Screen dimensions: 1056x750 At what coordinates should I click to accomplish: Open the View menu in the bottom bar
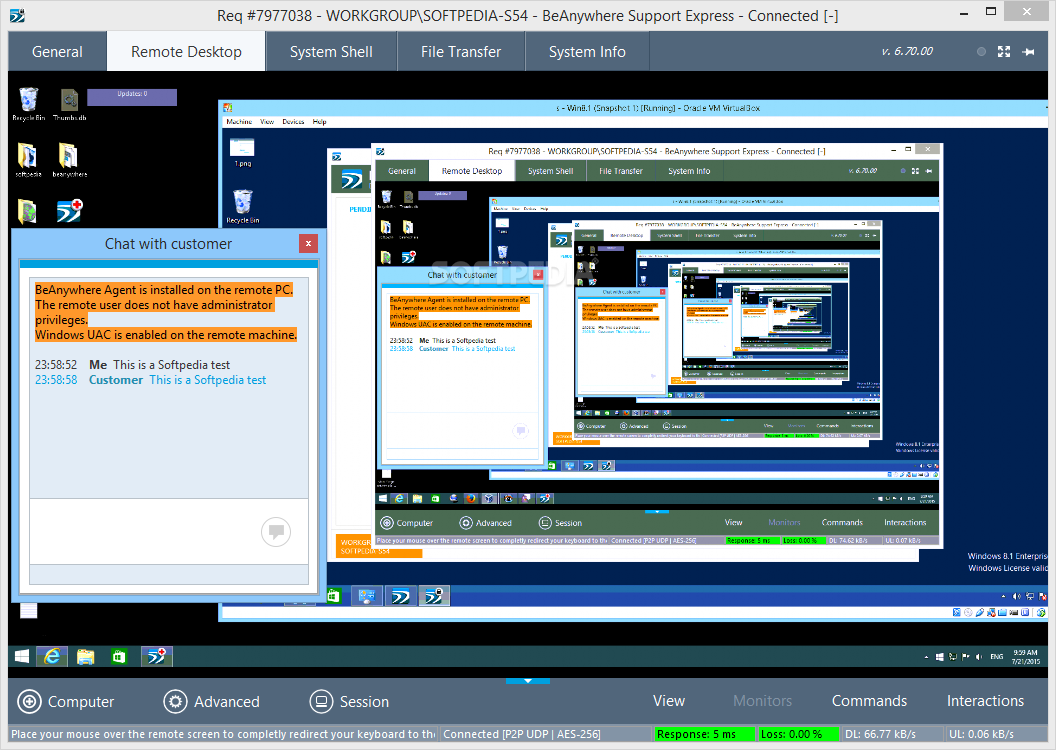pyautogui.click(x=668, y=701)
